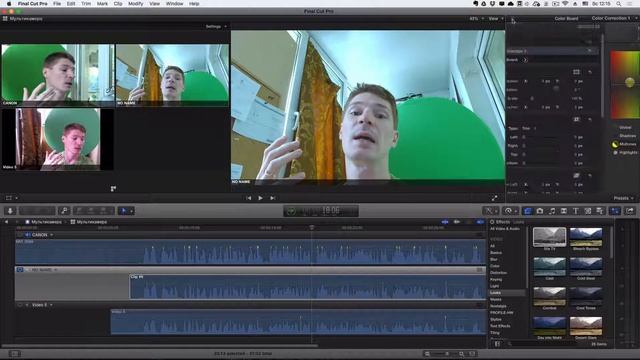Go back in timeline history arrow
Image resolution: width=640 pixels, height=360 pixels.
[x=7, y=222]
